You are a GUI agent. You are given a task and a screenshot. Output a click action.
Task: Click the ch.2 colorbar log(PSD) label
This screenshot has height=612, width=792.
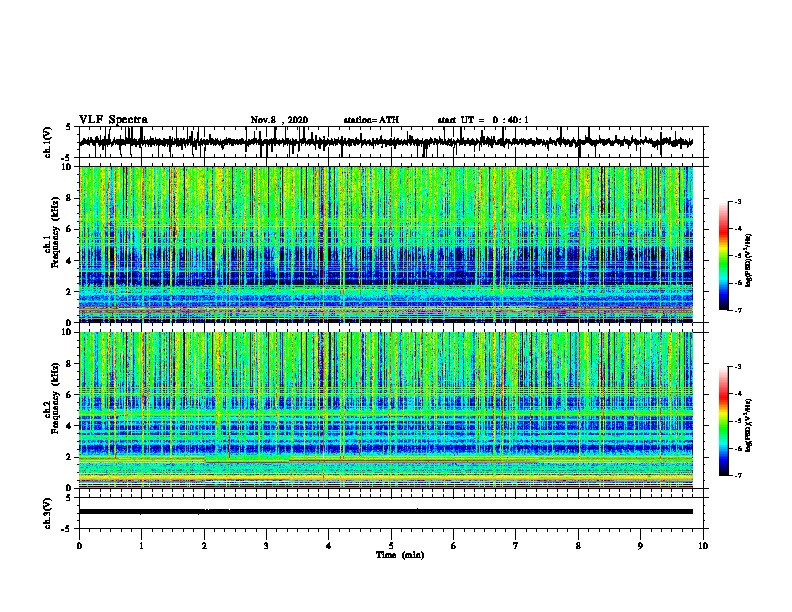[x=748, y=425]
